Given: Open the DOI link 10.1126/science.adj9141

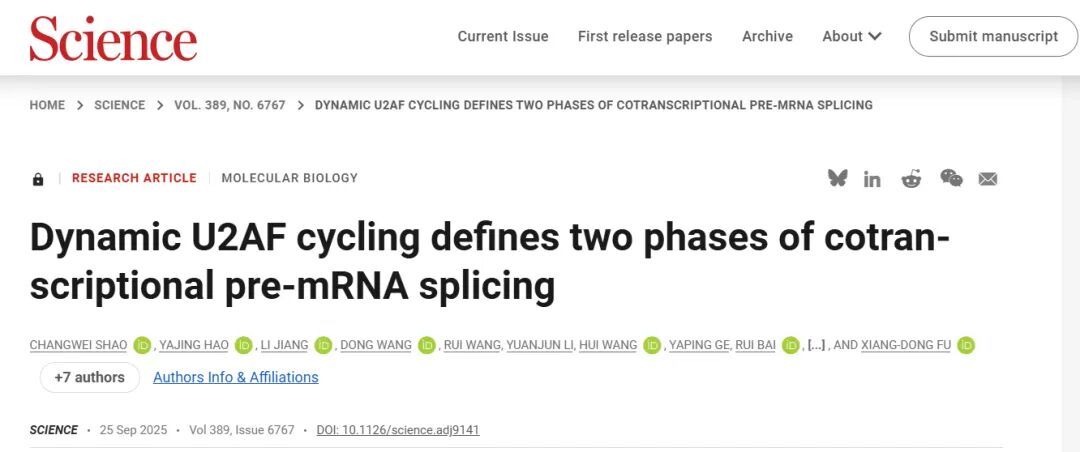Looking at the screenshot, I should tap(398, 430).
